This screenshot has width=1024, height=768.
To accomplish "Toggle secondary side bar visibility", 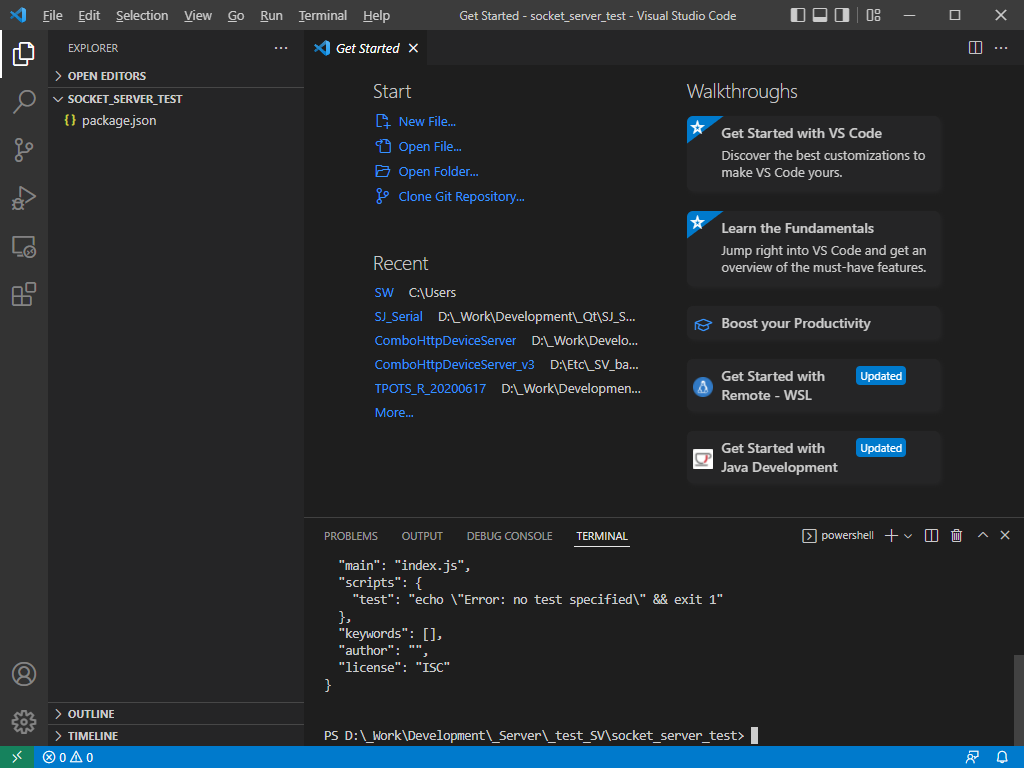I will pos(842,15).
